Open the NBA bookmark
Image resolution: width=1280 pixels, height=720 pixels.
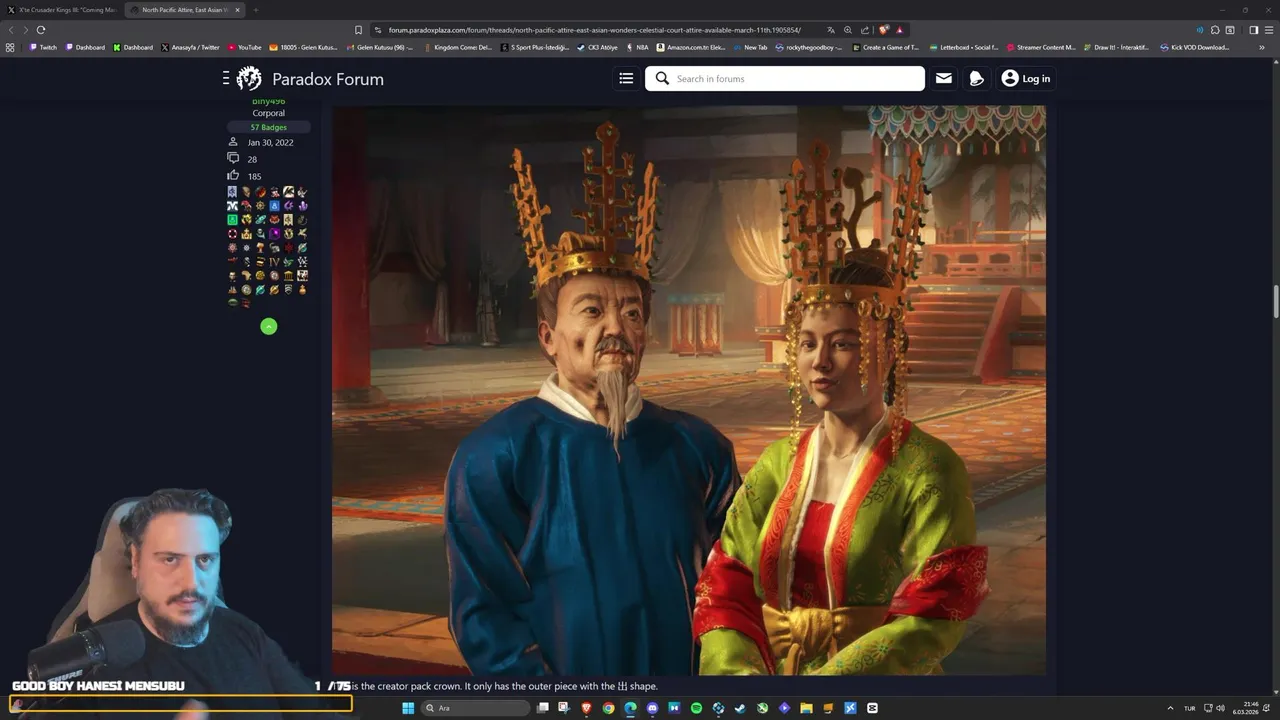coord(639,47)
